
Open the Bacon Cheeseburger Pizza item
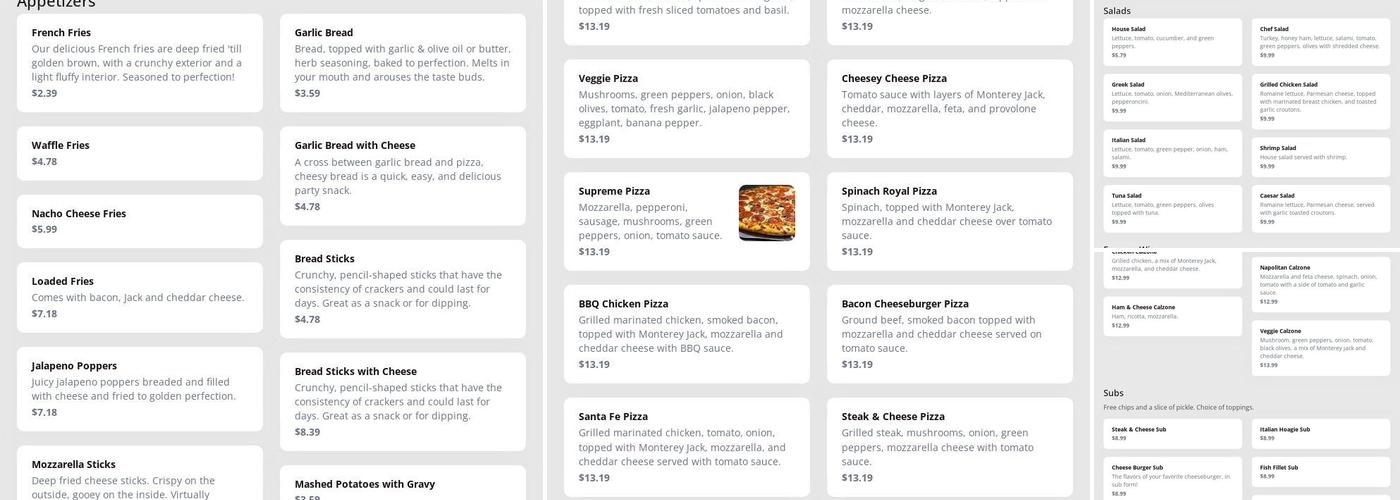click(949, 333)
